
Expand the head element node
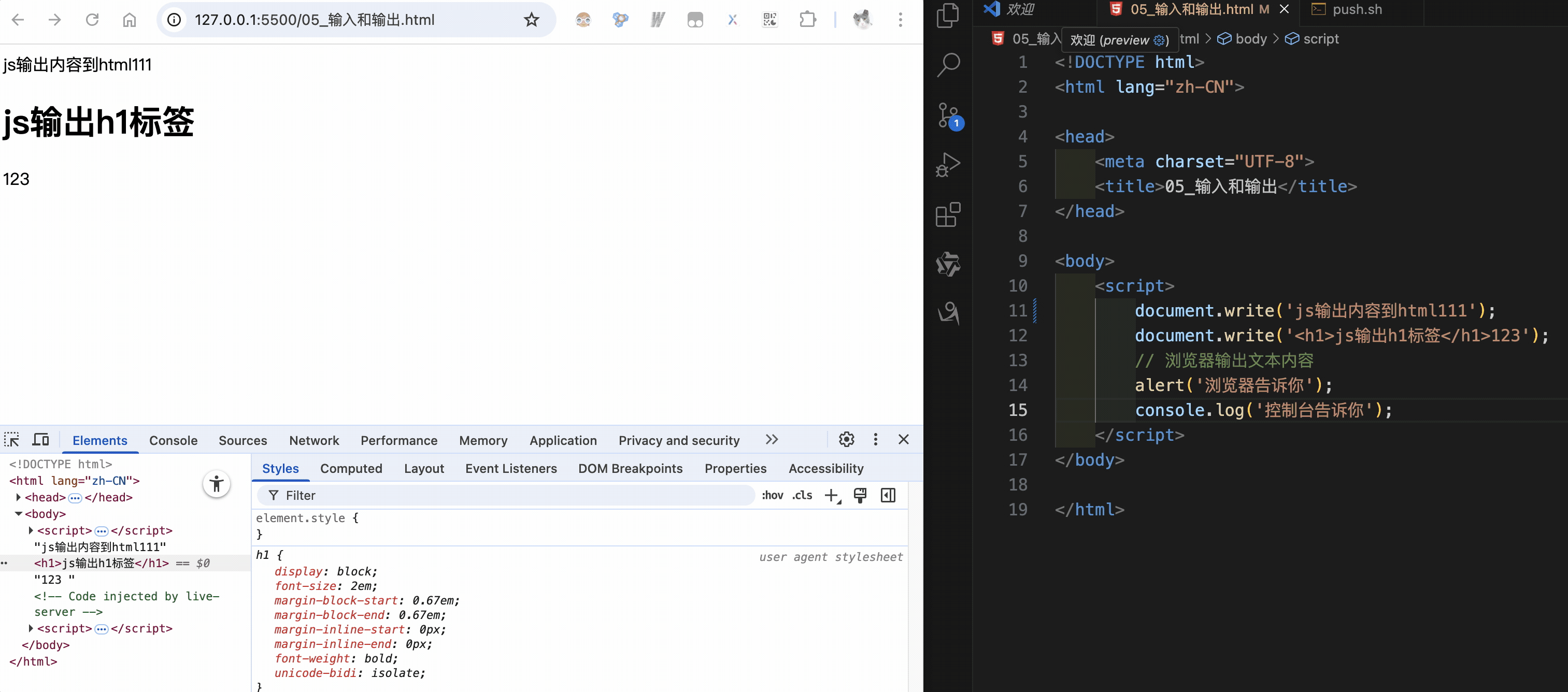[18, 497]
